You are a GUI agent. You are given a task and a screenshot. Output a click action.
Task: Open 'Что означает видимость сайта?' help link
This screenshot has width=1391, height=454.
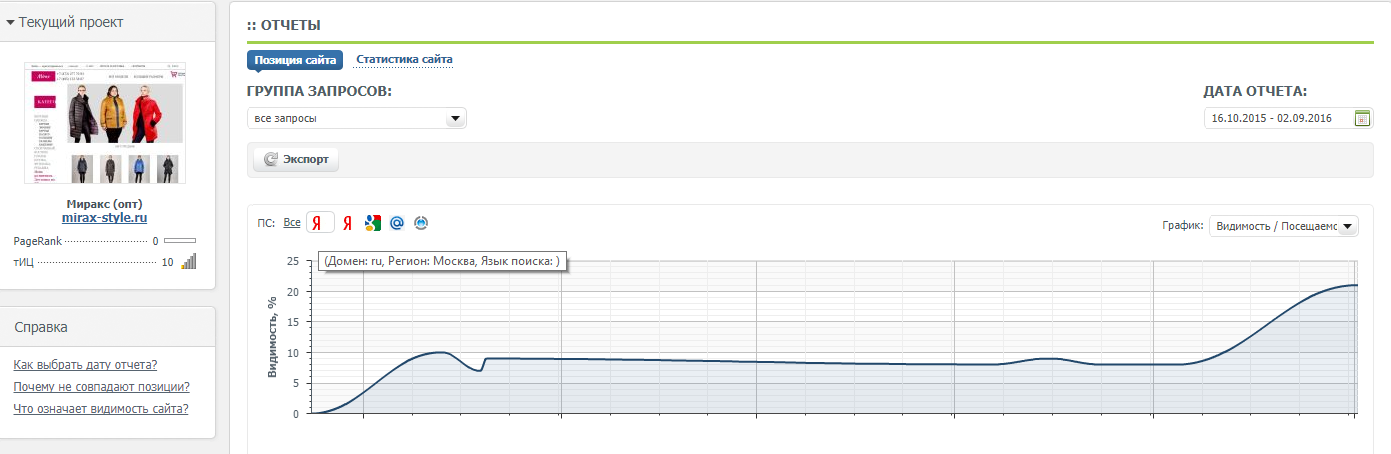click(101, 409)
